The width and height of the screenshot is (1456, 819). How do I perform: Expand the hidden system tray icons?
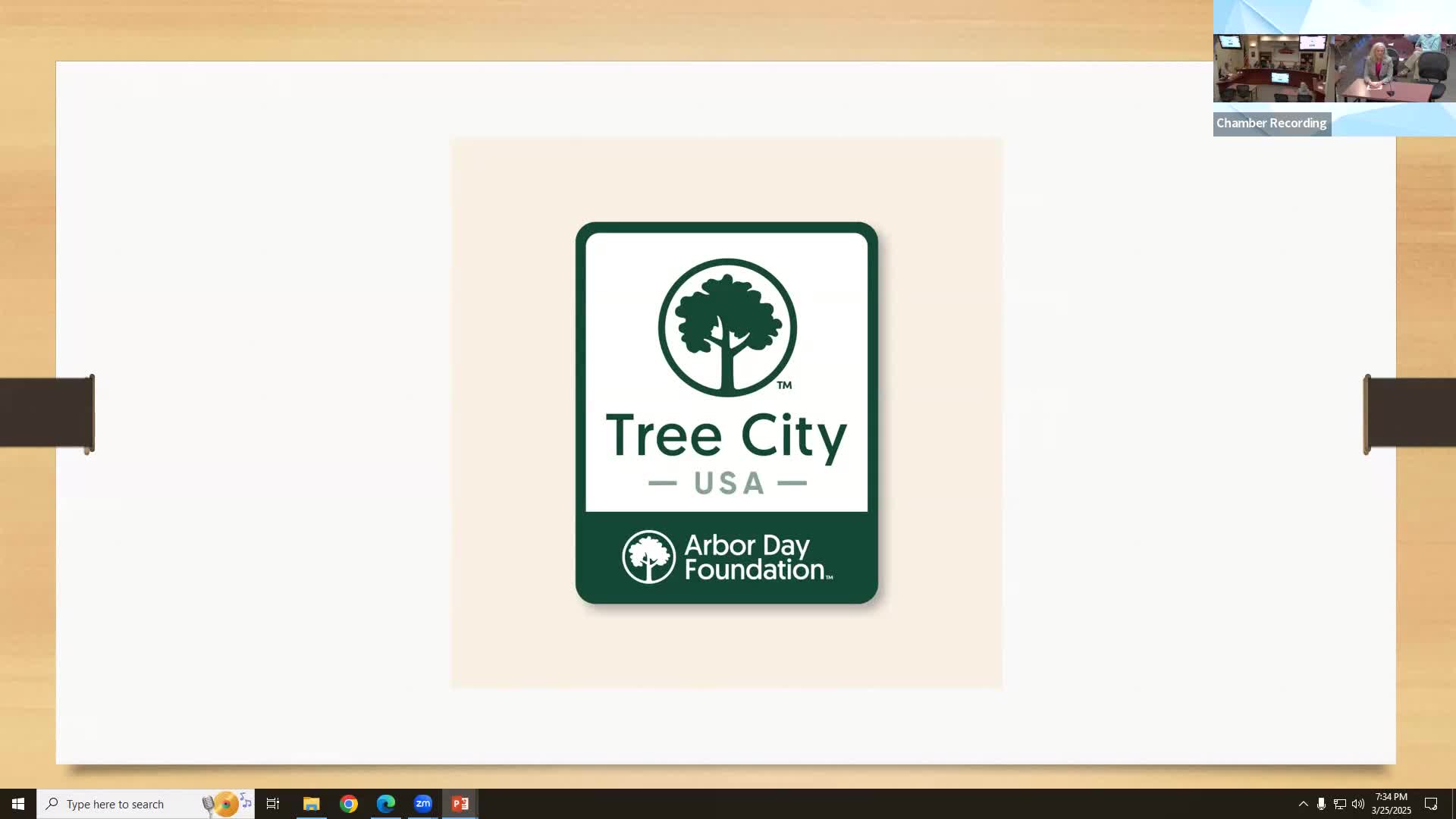[1303, 804]
